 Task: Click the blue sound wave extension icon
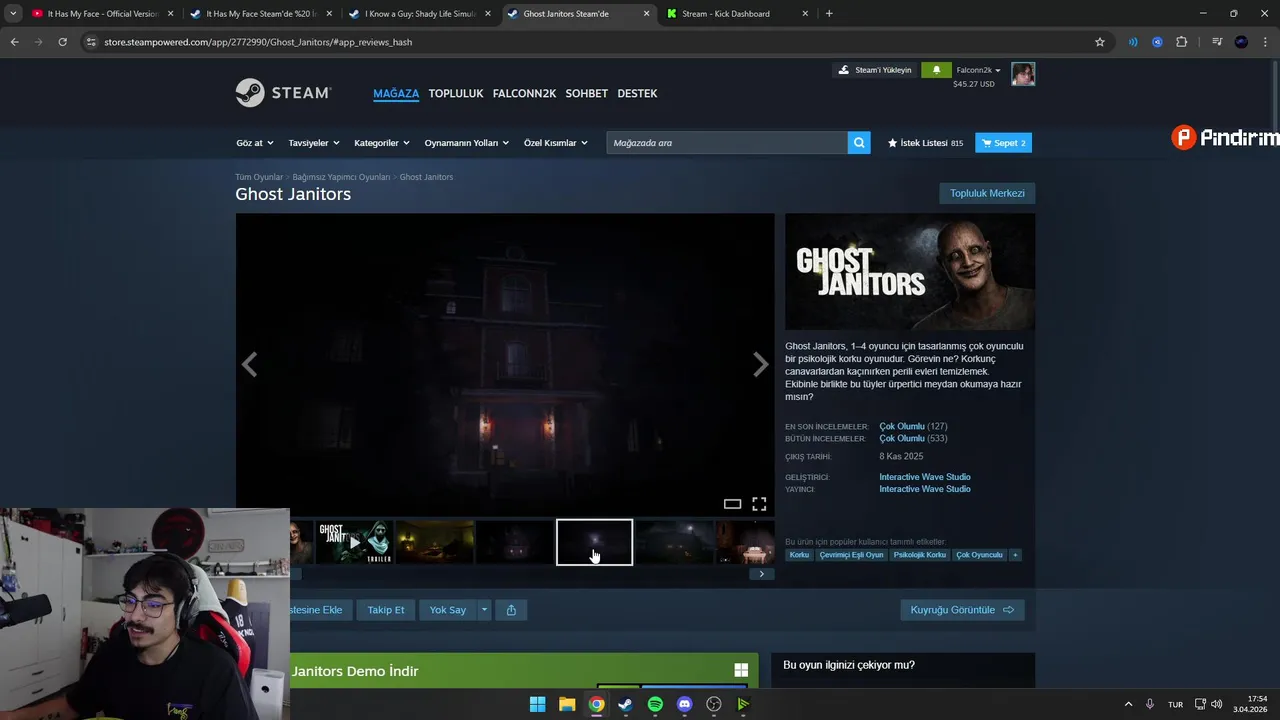click(1133, 42)
